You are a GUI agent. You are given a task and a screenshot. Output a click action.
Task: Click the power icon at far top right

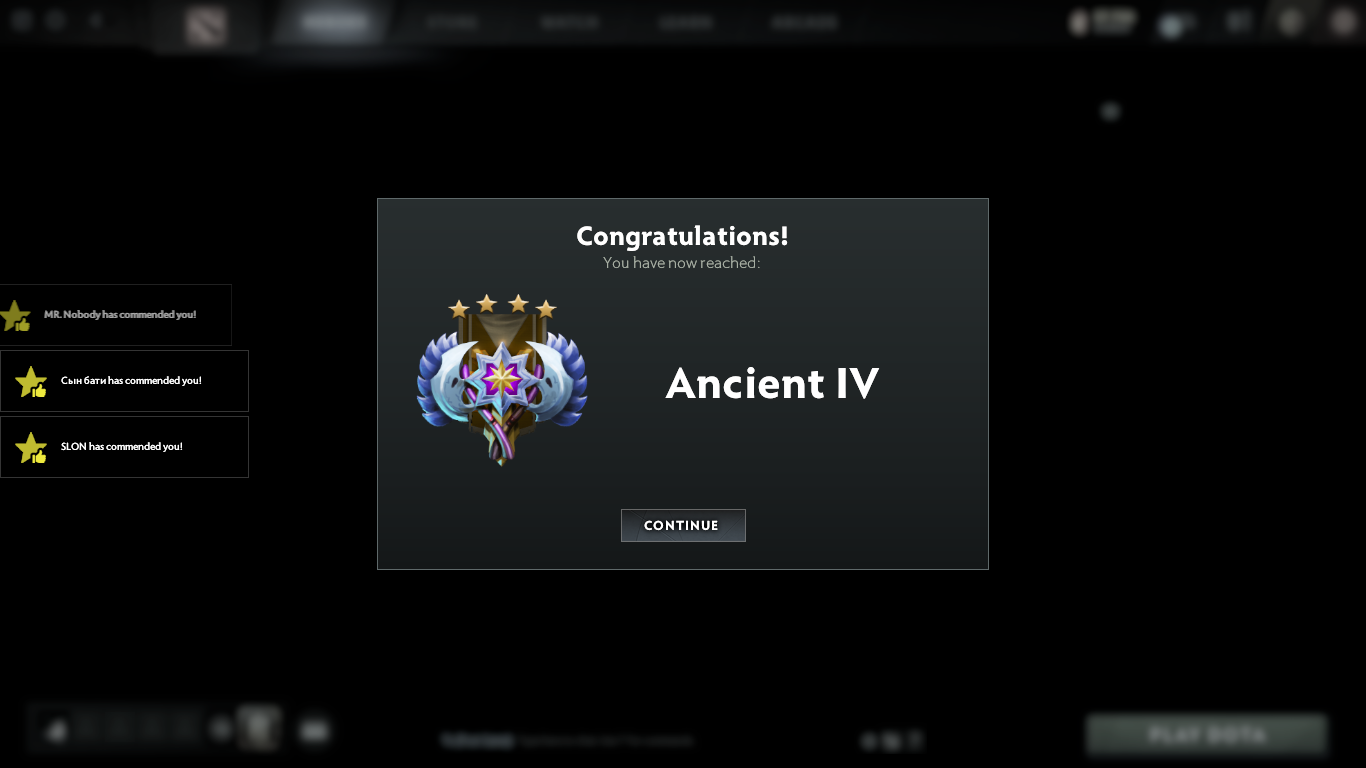1343,22
